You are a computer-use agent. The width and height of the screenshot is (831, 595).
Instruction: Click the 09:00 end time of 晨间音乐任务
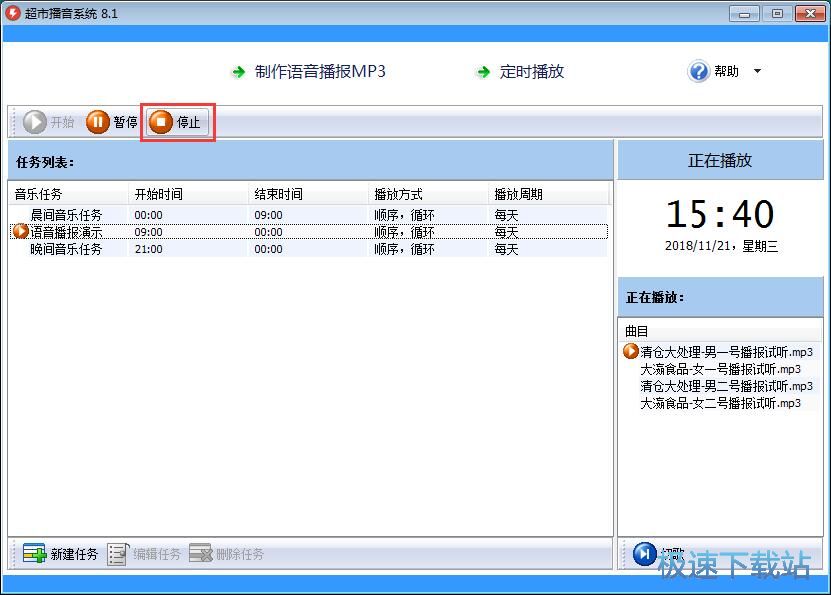coord(268,215)
